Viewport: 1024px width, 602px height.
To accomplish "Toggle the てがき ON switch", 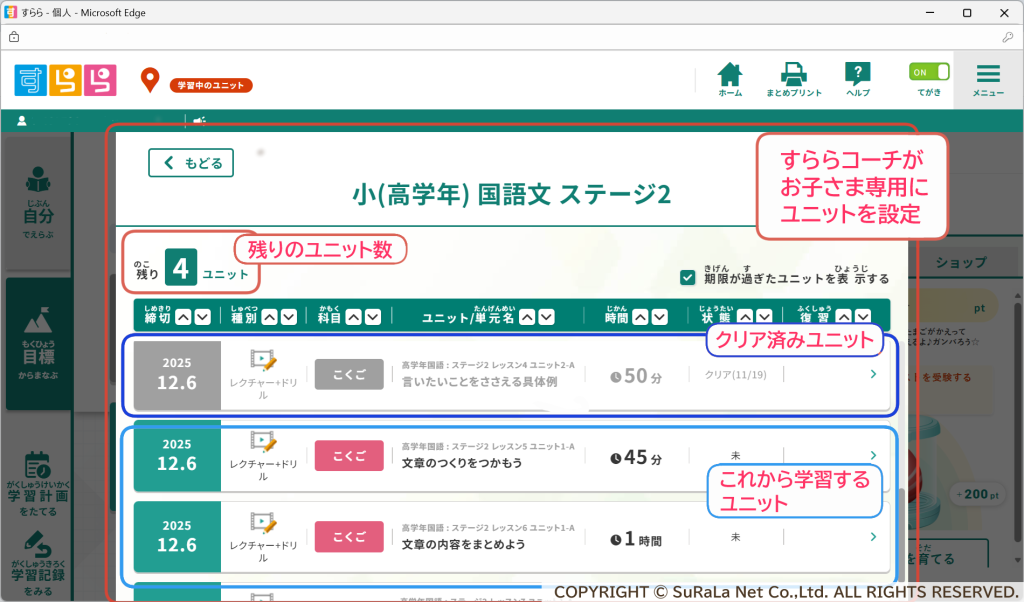I will coord(929,72).
